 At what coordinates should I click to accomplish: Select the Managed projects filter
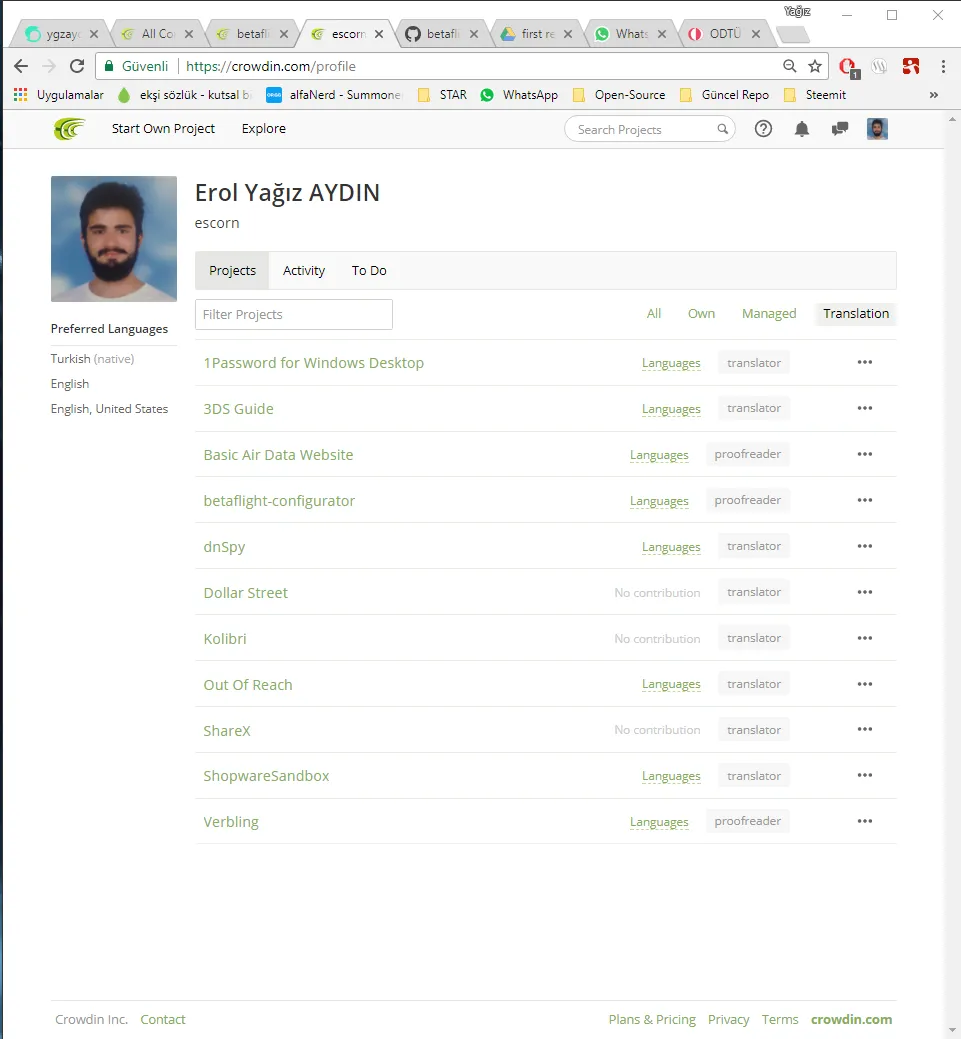(x=769, y=313)
